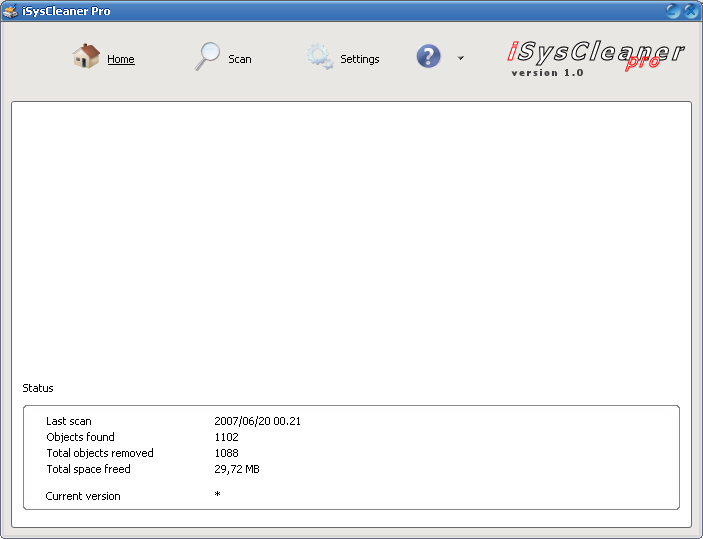Screen dimensions: 703x539
Task: Click the iSysCleaner Pro logo
Action: pyautogui.click(x=598, y=54)
